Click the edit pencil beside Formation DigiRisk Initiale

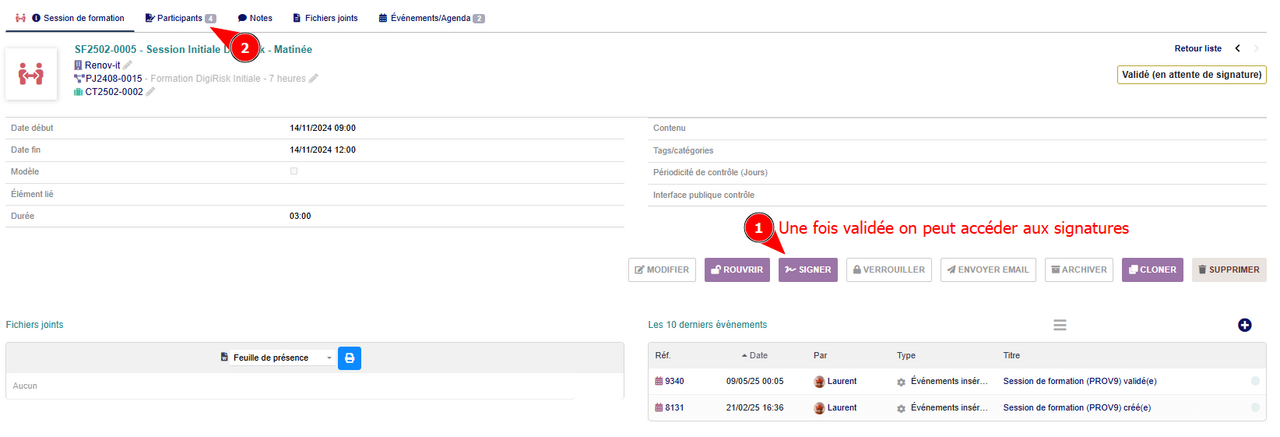click(314, 78)
